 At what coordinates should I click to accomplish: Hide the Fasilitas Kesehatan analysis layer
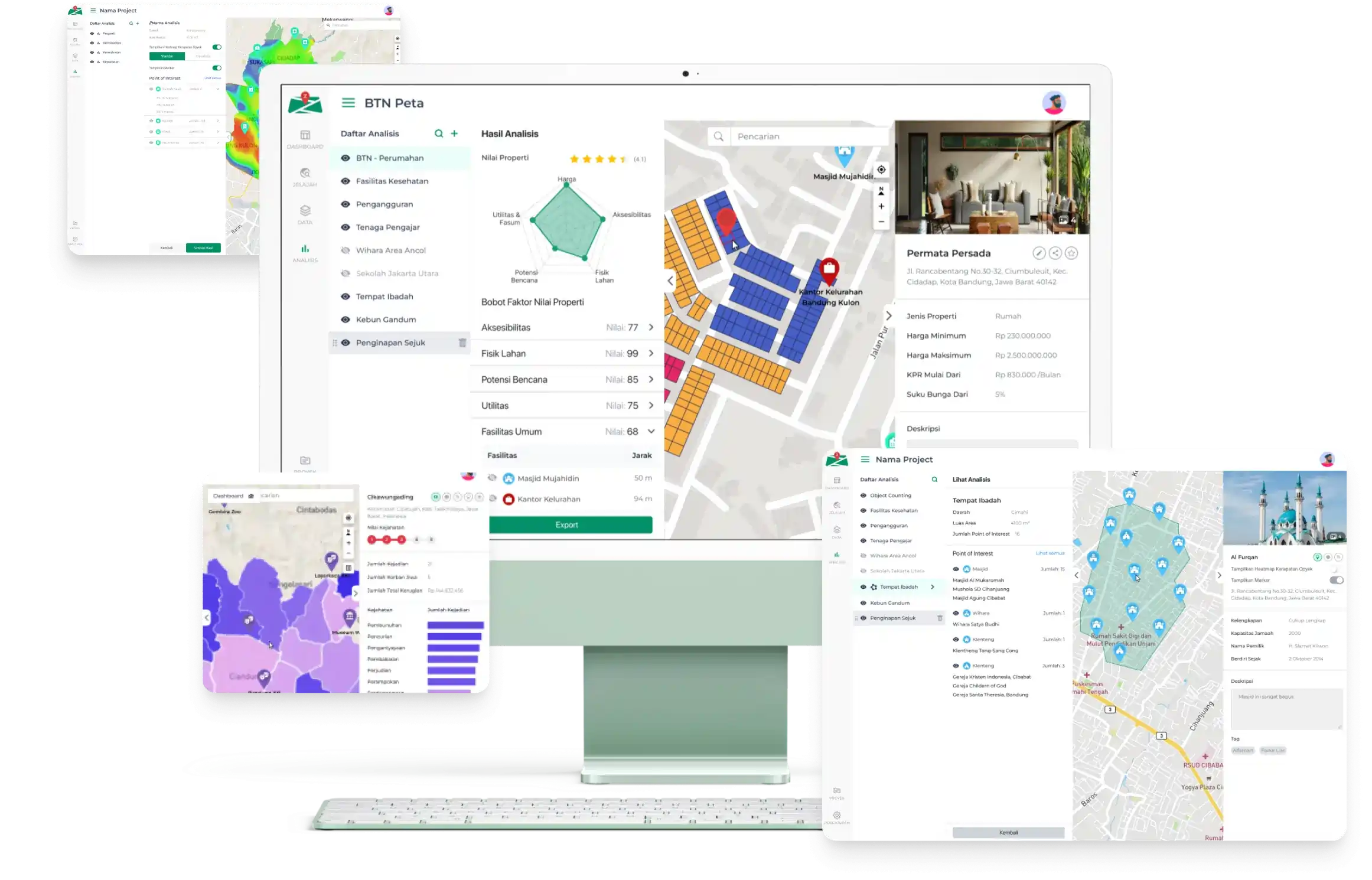click(346, 181)
